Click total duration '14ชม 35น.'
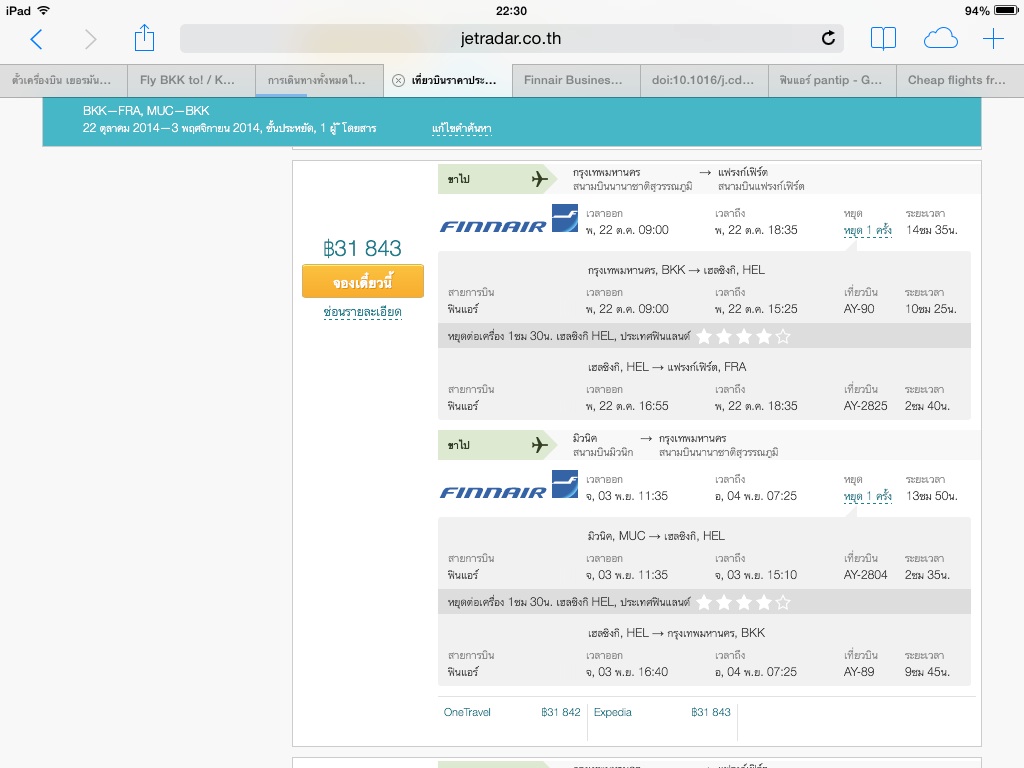This screenshot has width=1024, height=768. click(931, 230)
